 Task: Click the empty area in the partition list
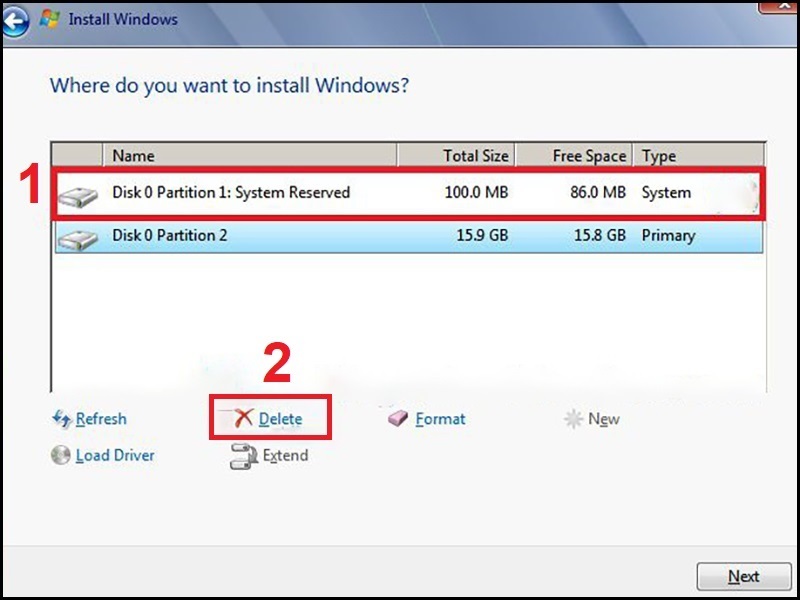click(x=400, y=320)
